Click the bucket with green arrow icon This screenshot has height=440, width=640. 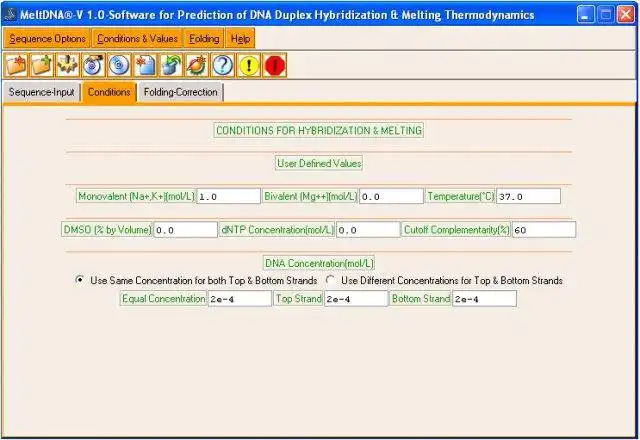tap(171, 65)
